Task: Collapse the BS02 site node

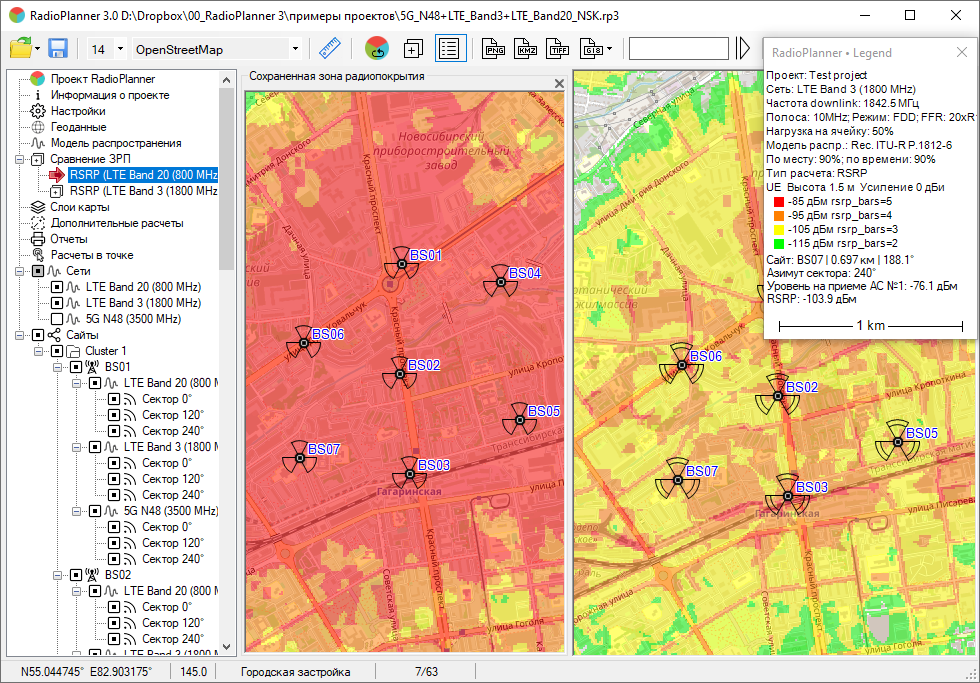Action: pos(58,575)
